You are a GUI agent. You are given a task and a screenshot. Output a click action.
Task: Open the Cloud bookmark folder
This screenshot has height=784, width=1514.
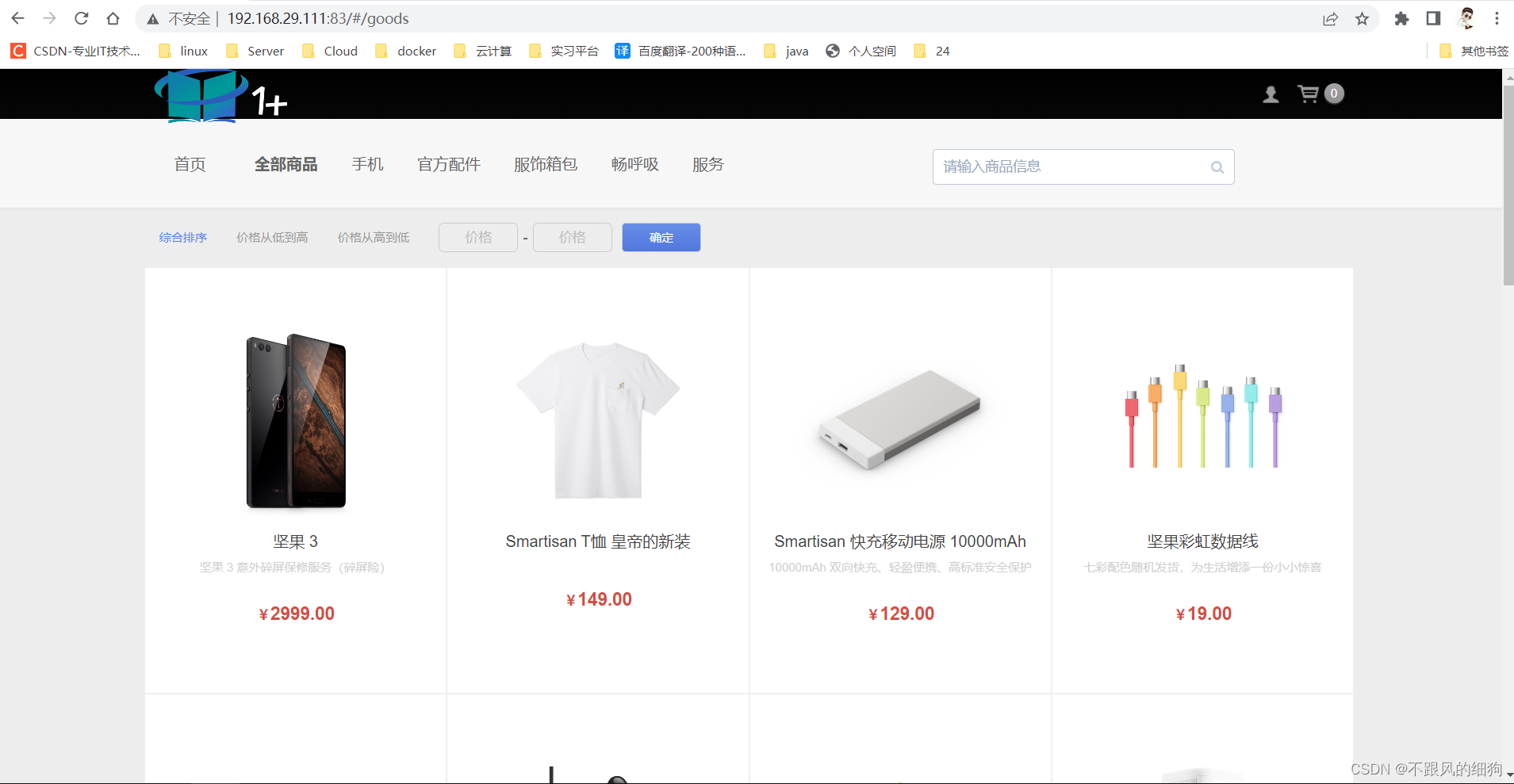330,51
